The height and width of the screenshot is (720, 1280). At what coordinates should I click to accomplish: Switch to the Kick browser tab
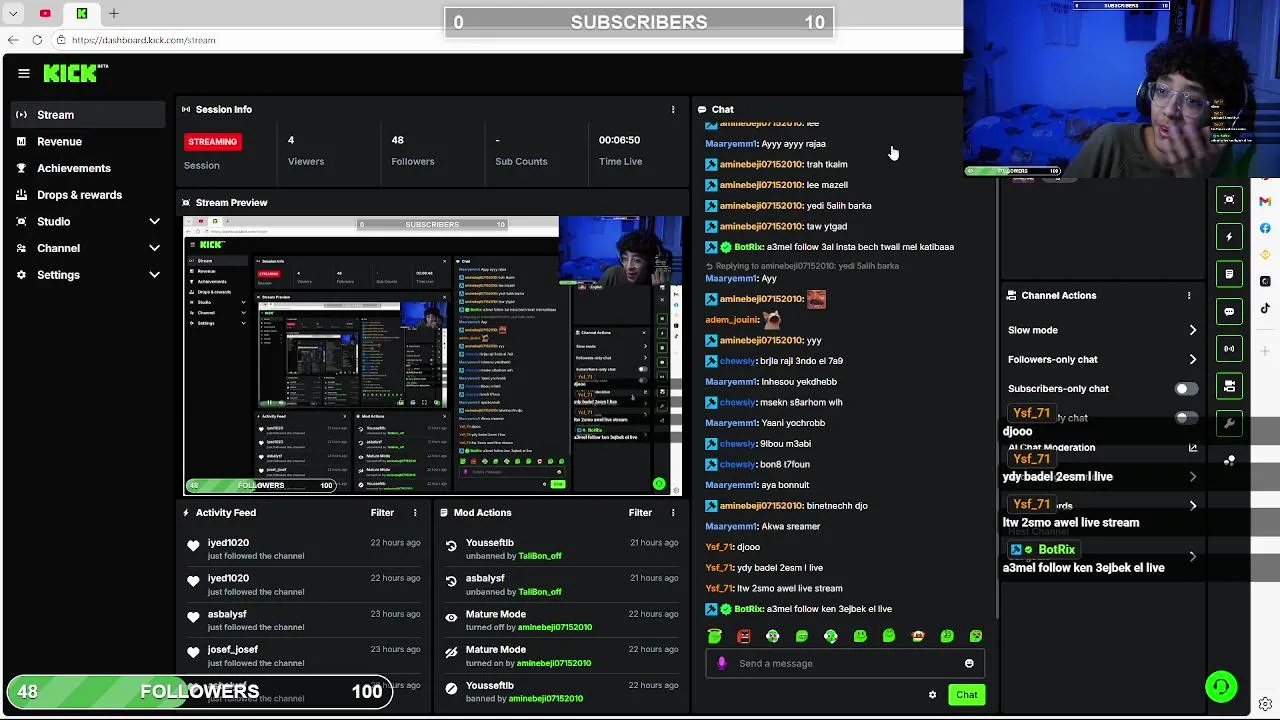click(x=82, y=13)
